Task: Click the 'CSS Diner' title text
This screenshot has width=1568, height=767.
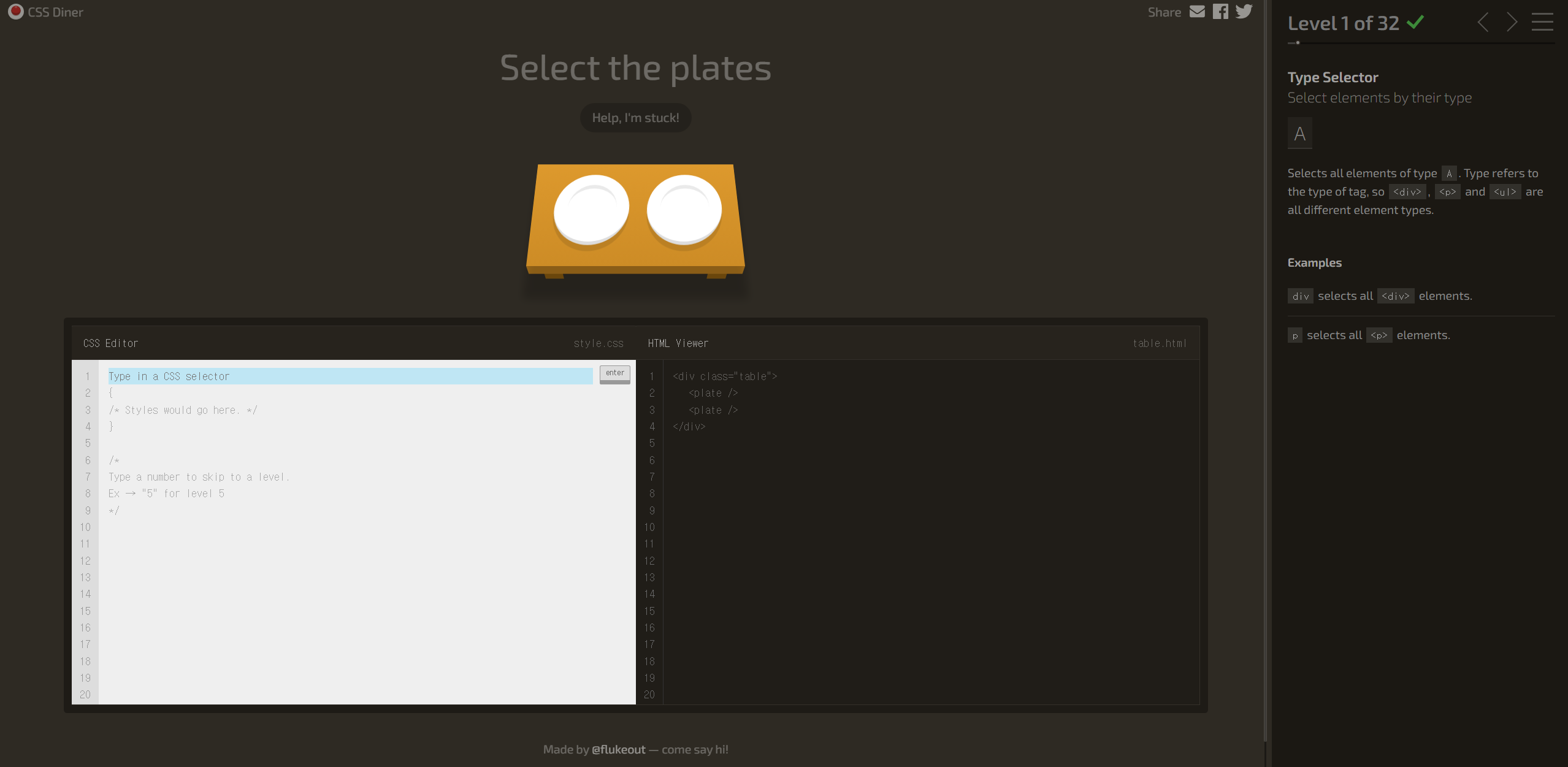Action: click(x=55, y=12)
